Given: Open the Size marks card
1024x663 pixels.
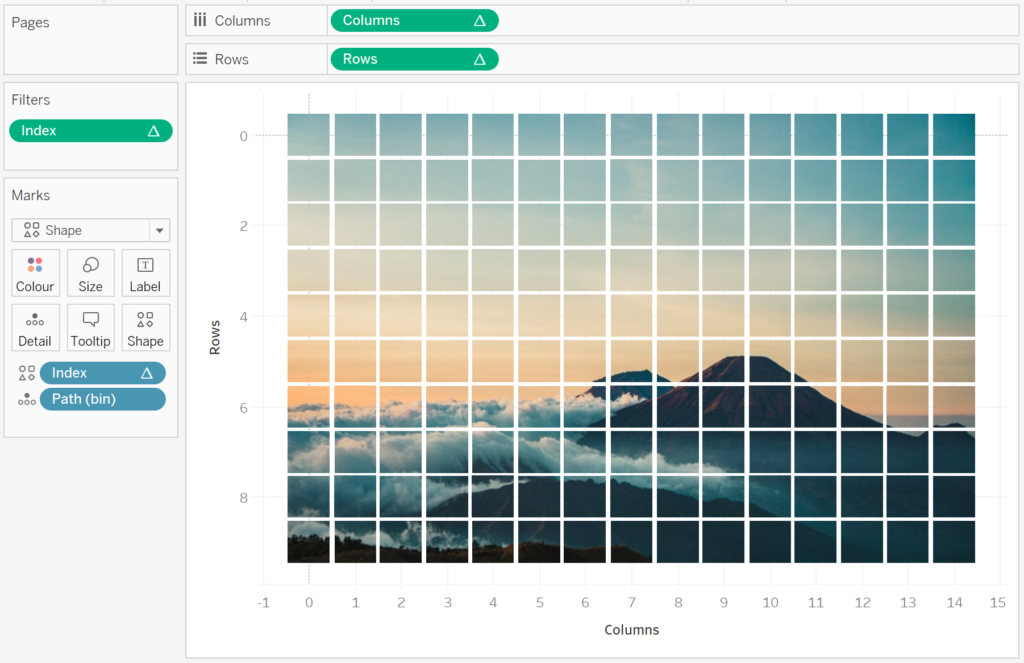Looking at the screenshot, I should point(91,273).
